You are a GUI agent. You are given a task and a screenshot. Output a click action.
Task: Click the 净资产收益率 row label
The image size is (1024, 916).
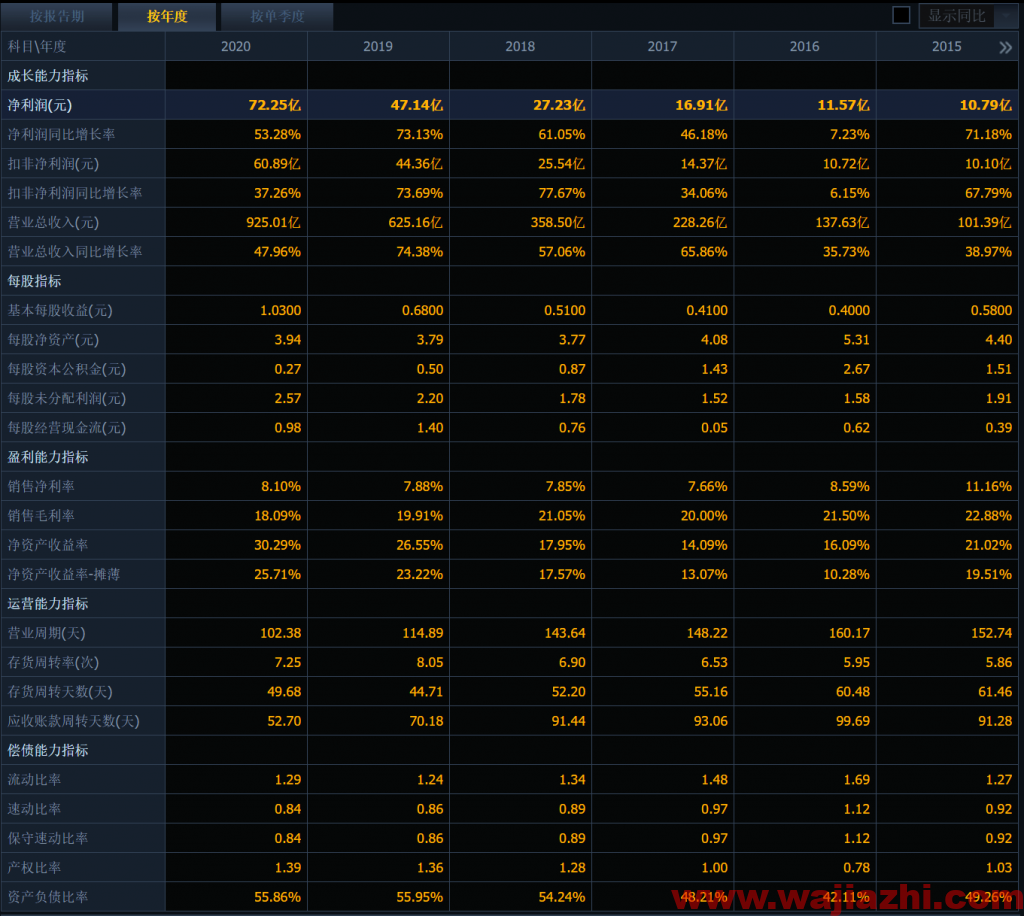pyautogui.click(x=48, y=545)
